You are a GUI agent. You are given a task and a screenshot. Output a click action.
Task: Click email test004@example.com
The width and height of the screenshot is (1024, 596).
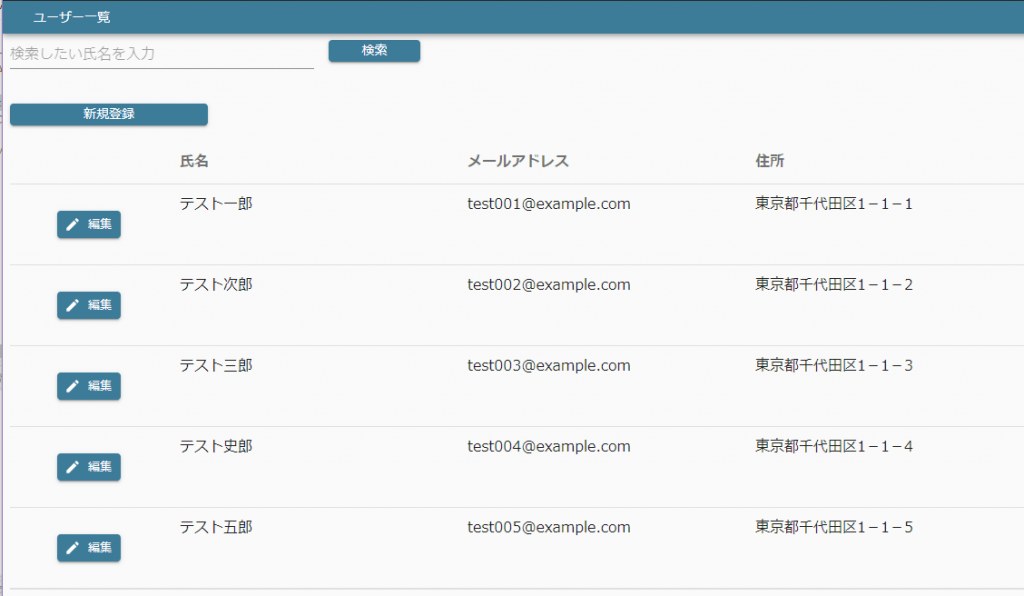pyautogui.click(x=549, y=447)
